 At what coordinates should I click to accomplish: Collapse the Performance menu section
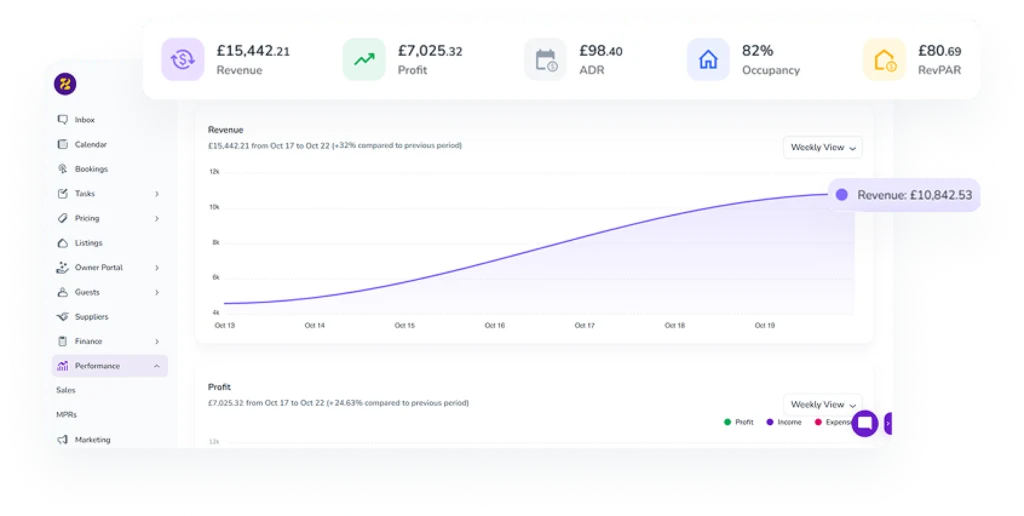pyautogui.click(x=157, y=366)
